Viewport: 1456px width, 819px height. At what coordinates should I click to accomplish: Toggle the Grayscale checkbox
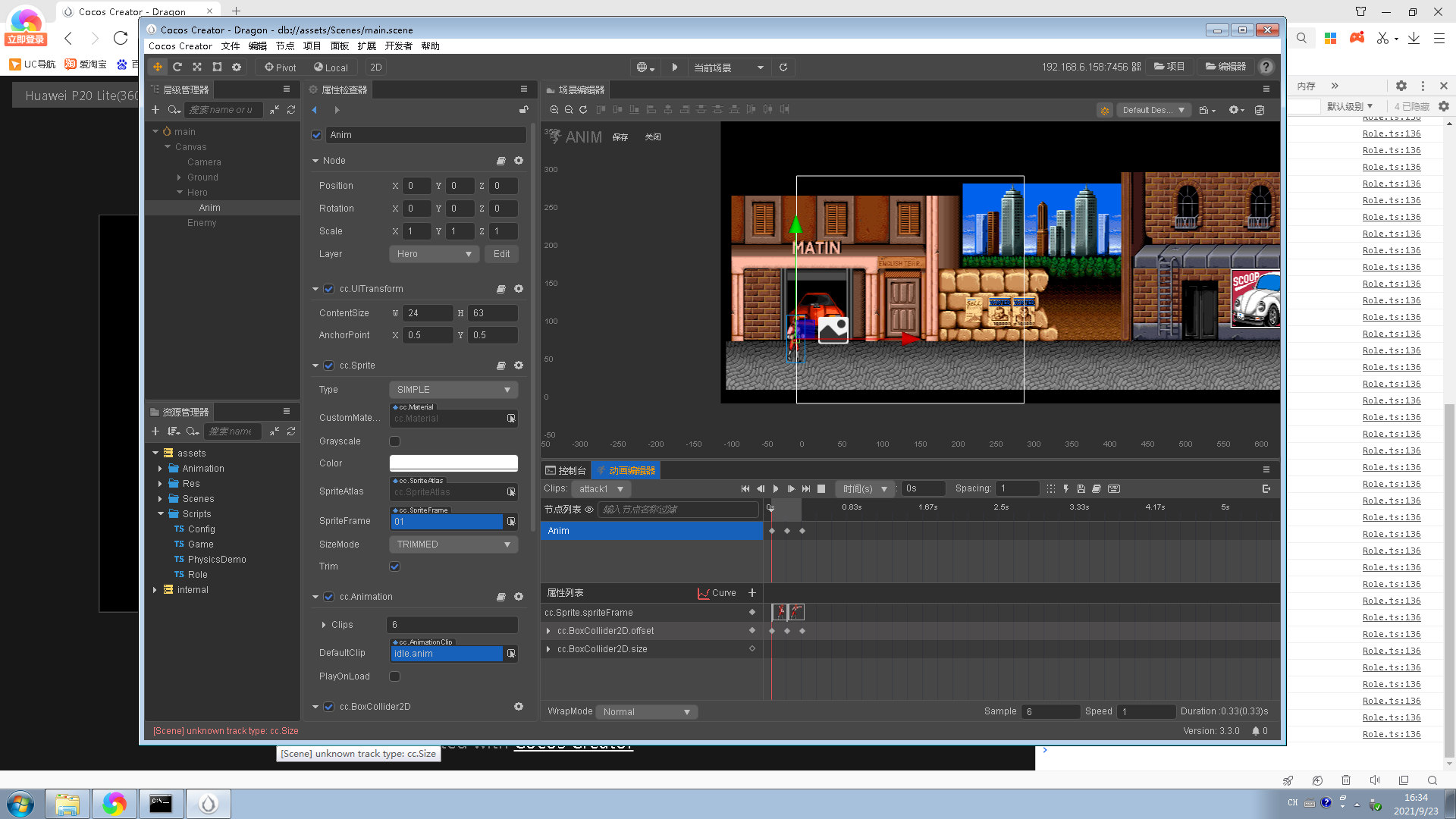click(394, 441)
